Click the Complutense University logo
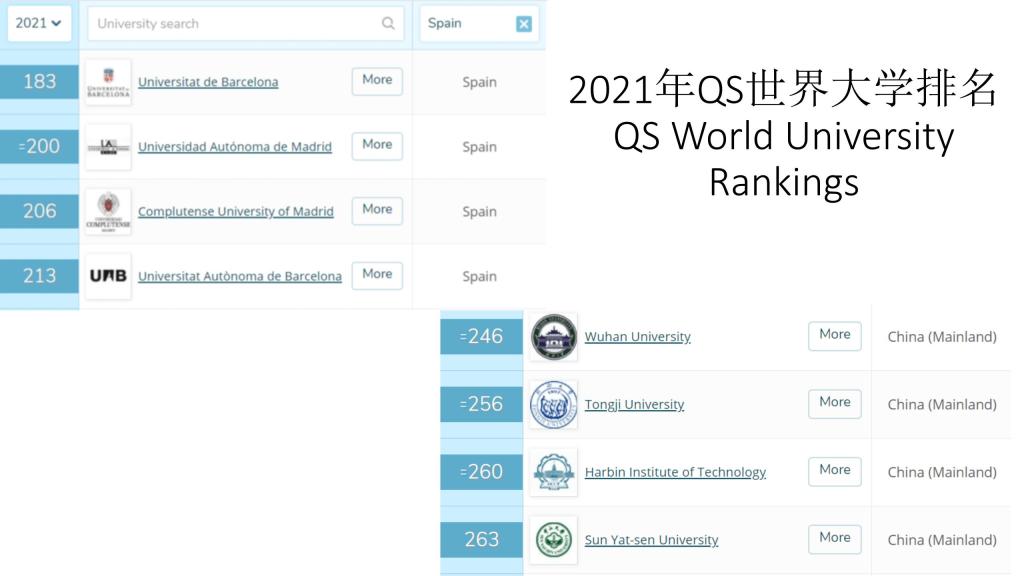The height and width of the screenshot is (576, 1024). click(108, 212)
